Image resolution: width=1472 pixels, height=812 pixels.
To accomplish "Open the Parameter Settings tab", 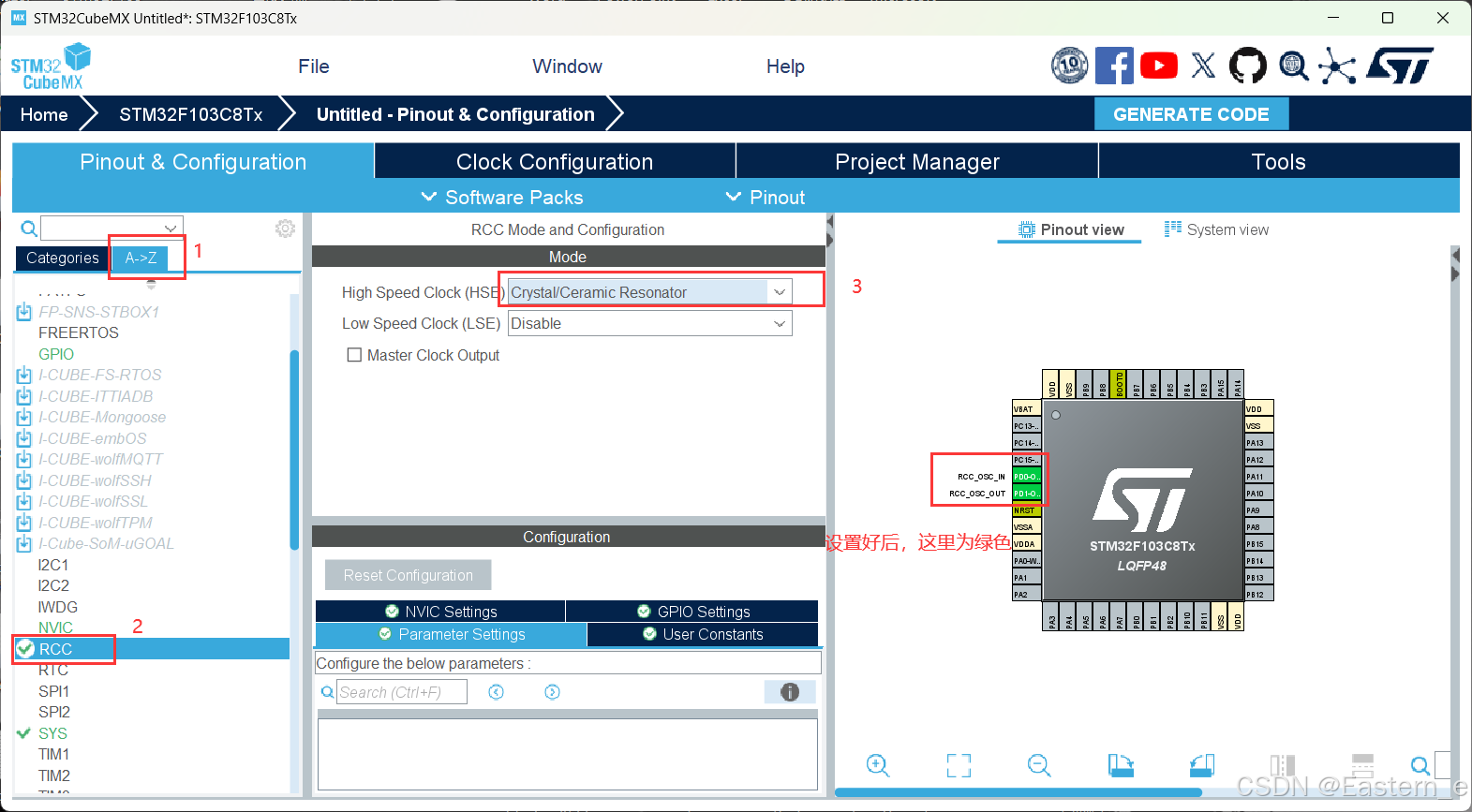I will [451, 634].
